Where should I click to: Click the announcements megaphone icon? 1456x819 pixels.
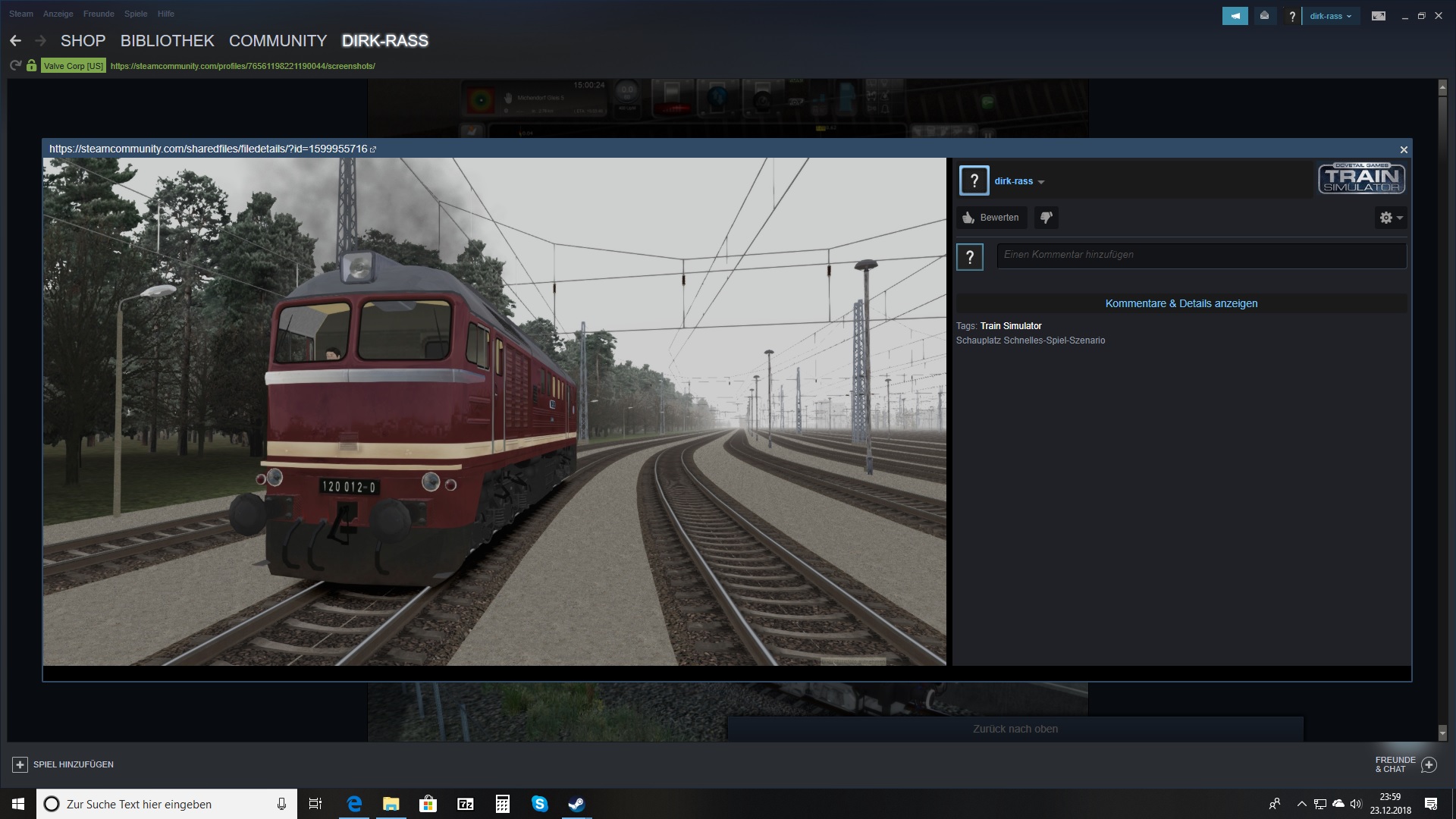[1235, 16]
